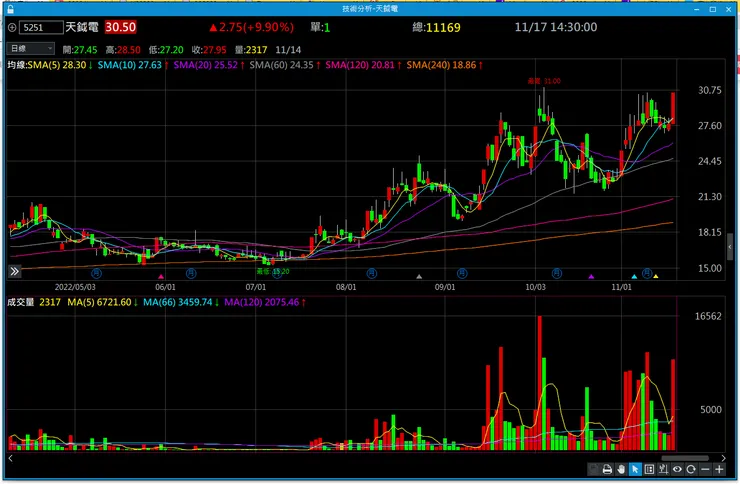
Task: Select the hand pan tool
Action: 621,469
